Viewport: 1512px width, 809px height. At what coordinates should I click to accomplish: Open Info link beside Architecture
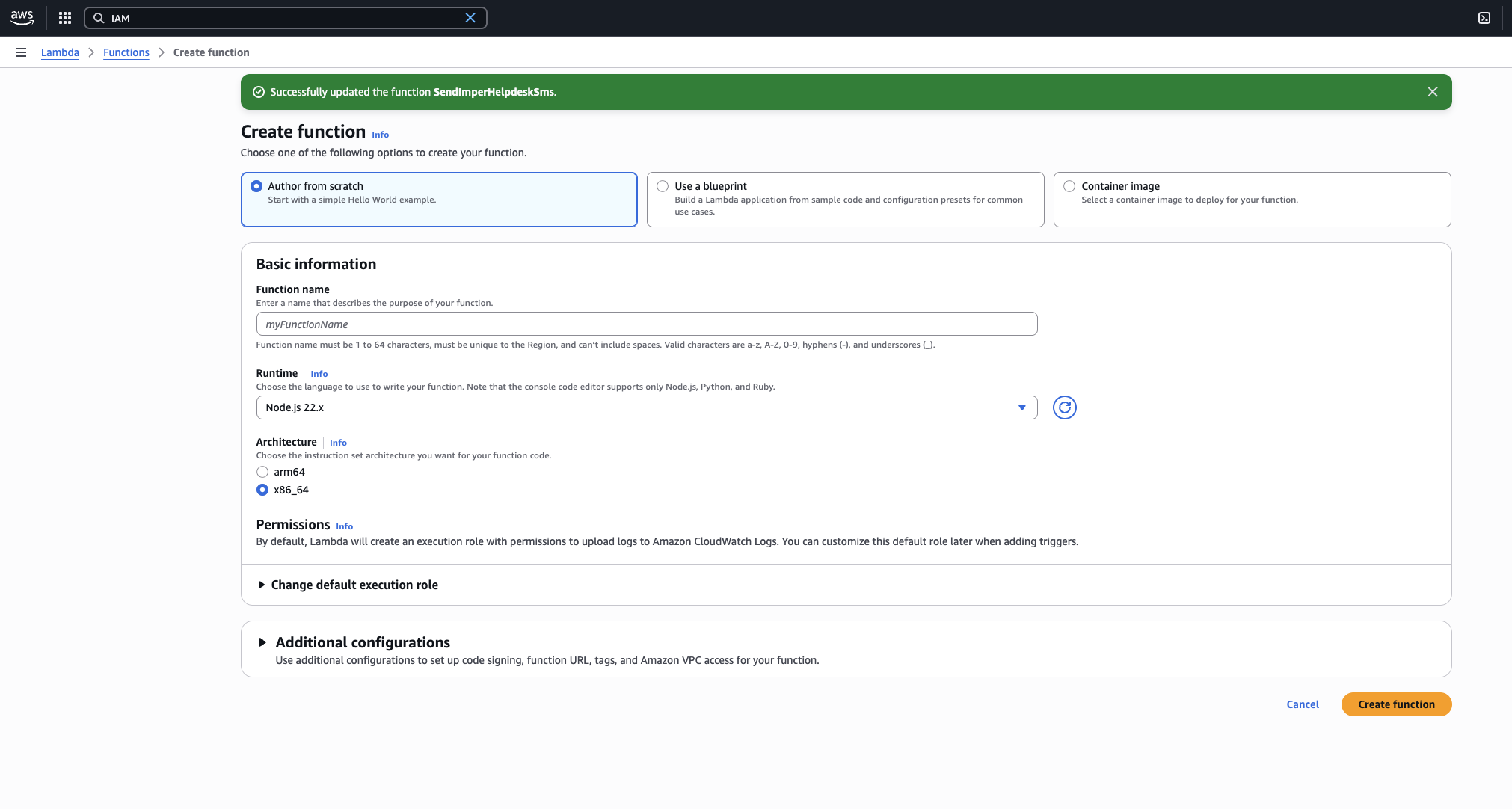coord(338,443)
